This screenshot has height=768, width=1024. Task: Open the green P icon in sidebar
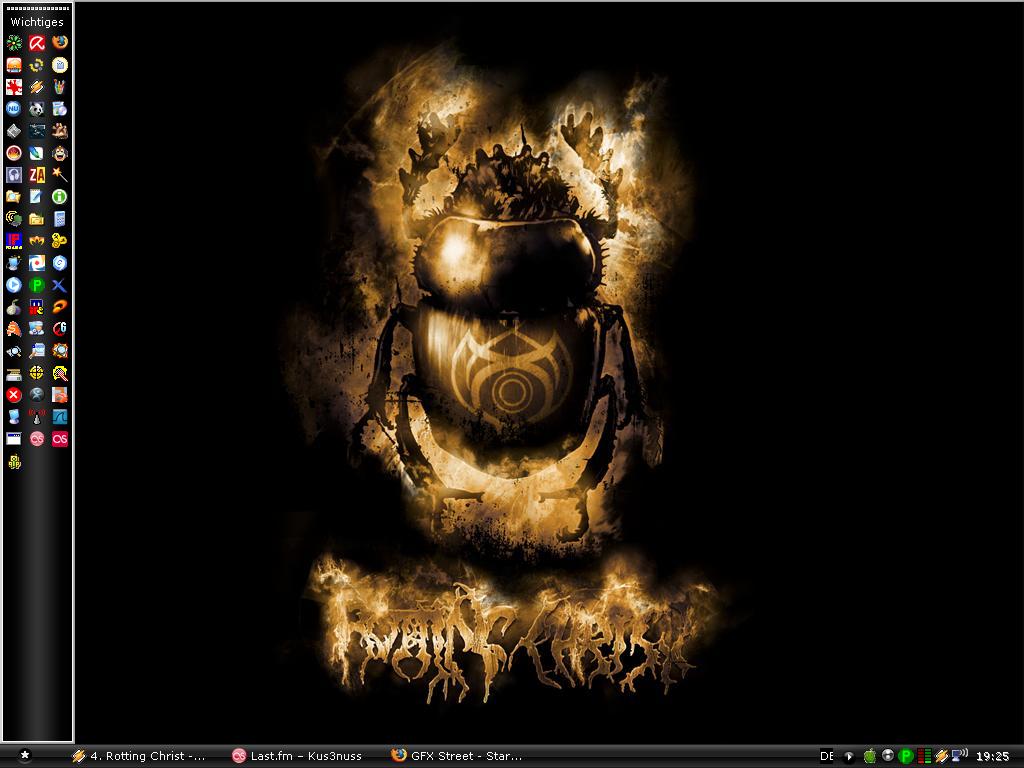[x=37, y=285]
